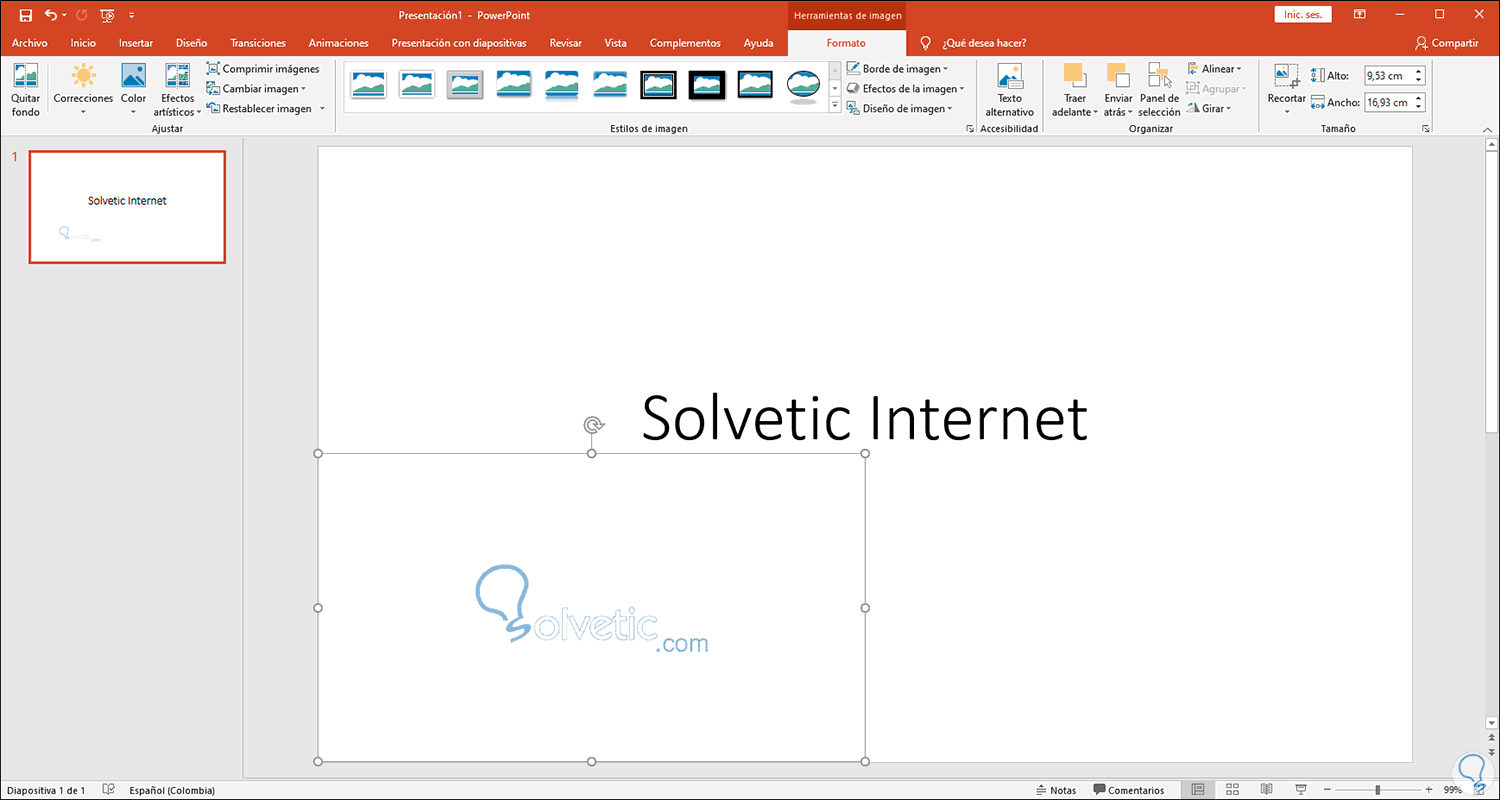Click the zoom out minus button
1500x800 pixels.
tap(1326, 790)
